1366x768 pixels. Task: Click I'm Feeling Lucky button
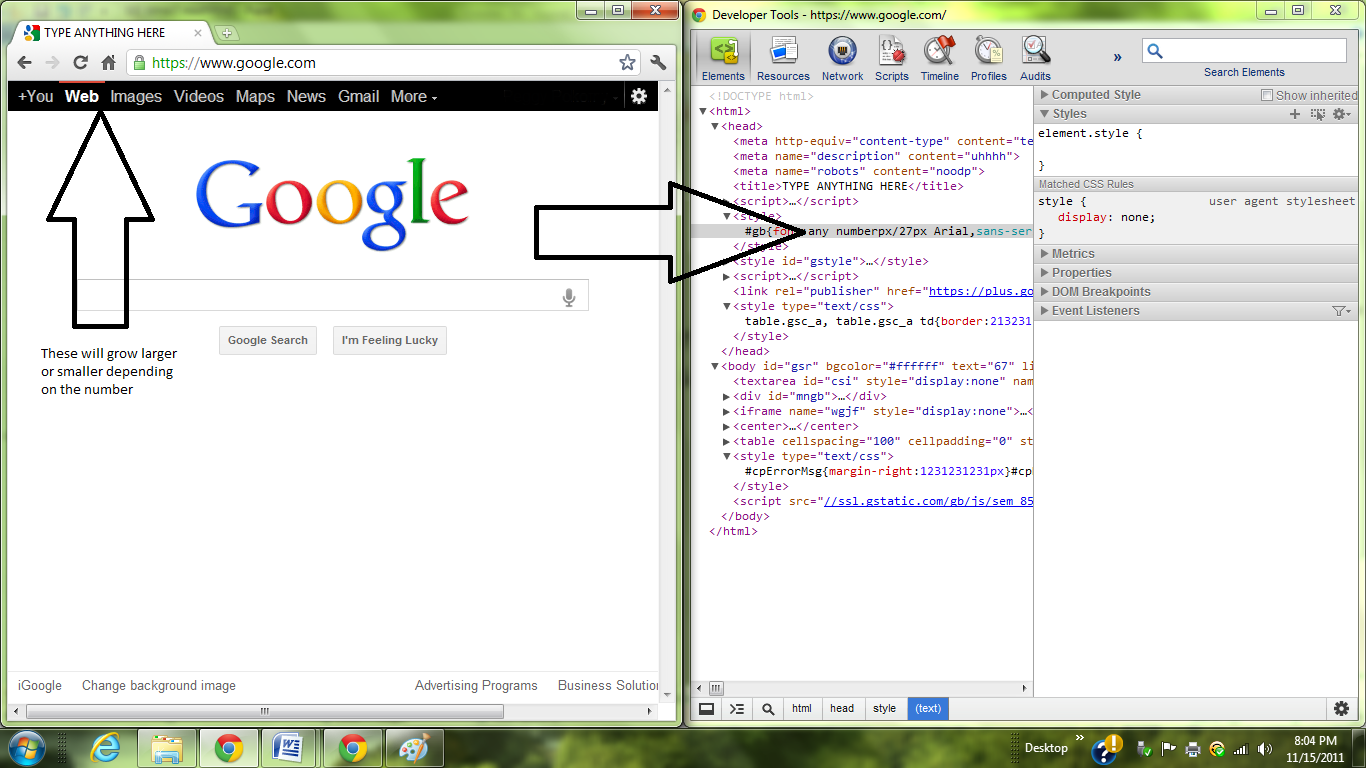[x=390, y=340]
